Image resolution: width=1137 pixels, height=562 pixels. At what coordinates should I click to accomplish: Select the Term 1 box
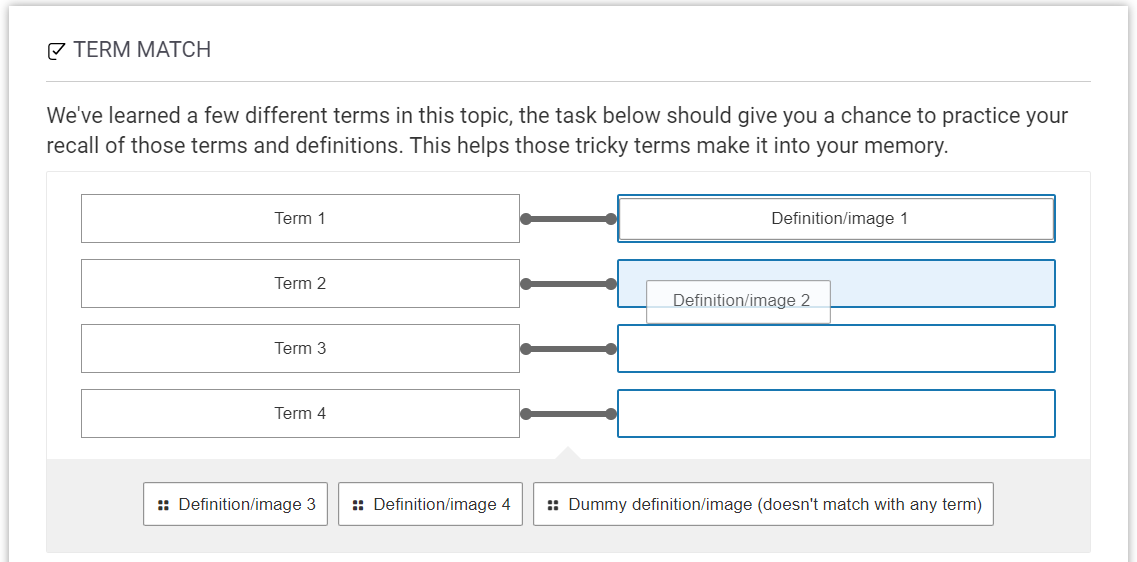click(300, 218)
